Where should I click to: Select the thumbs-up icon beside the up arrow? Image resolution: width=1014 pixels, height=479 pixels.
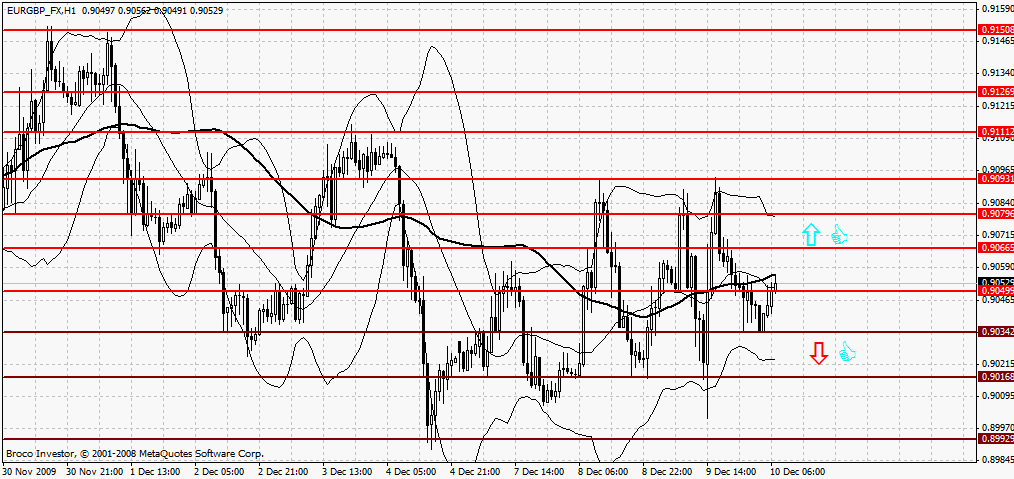point(839,234)
